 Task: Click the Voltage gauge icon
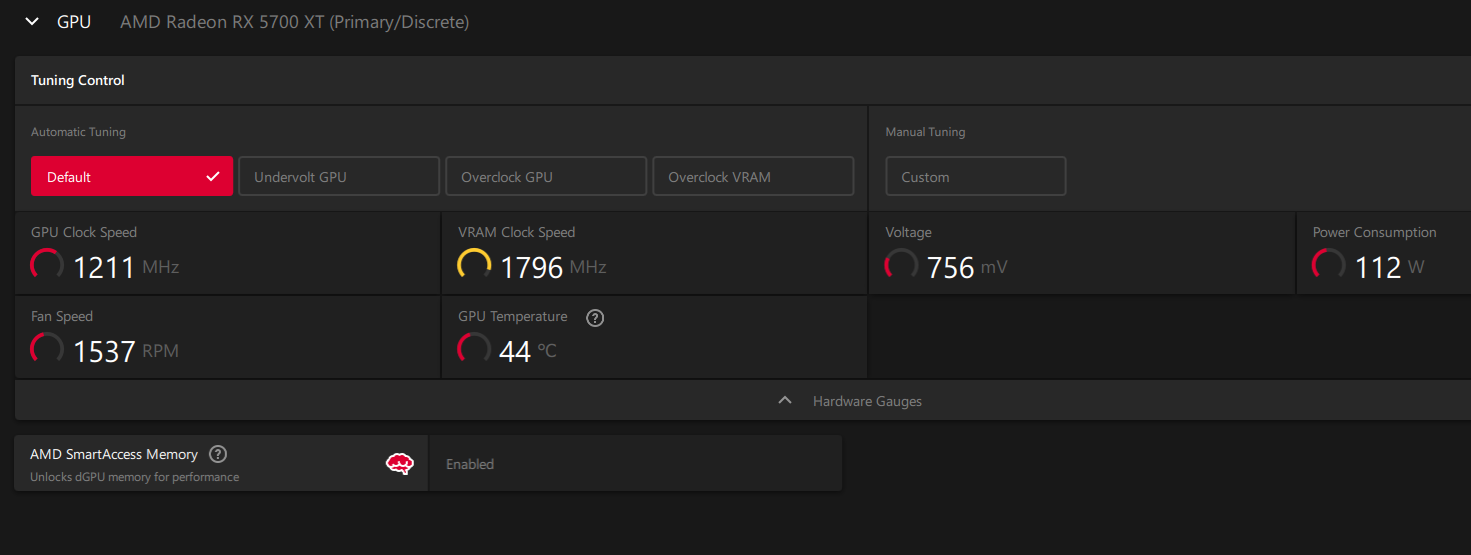[x=901, y=265]
